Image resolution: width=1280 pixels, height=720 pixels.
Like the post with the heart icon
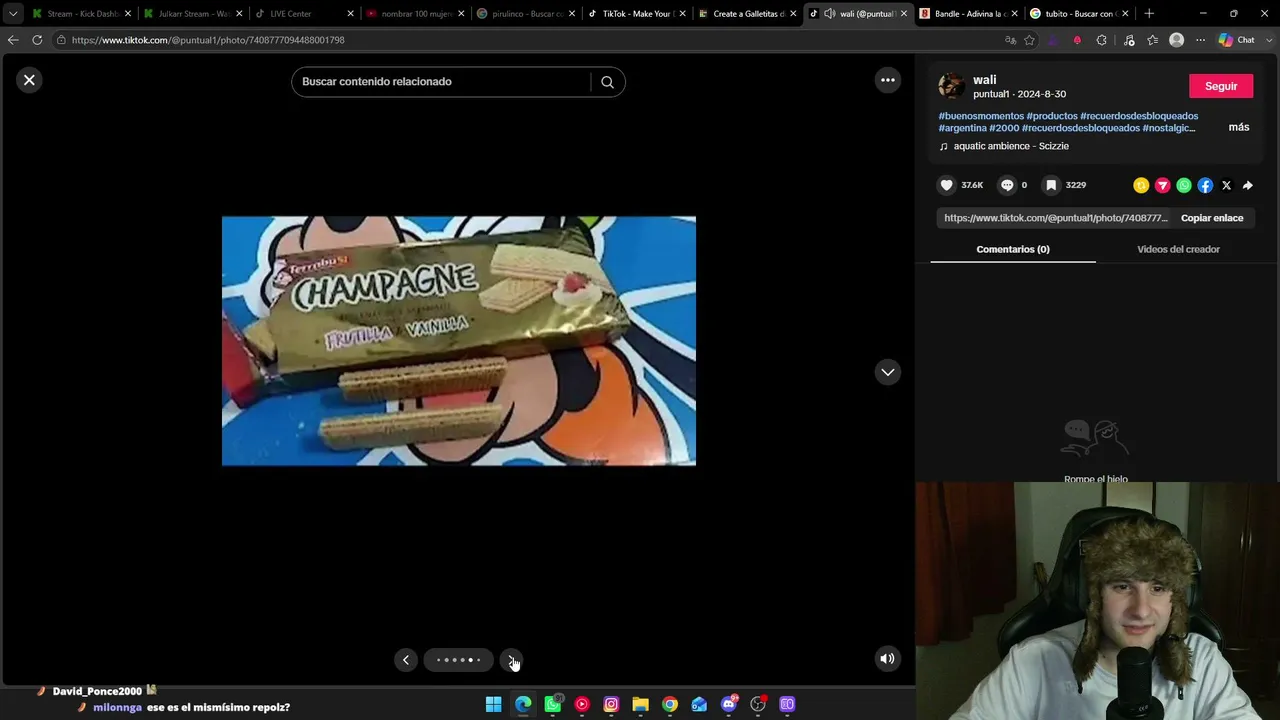coord(947,185)
